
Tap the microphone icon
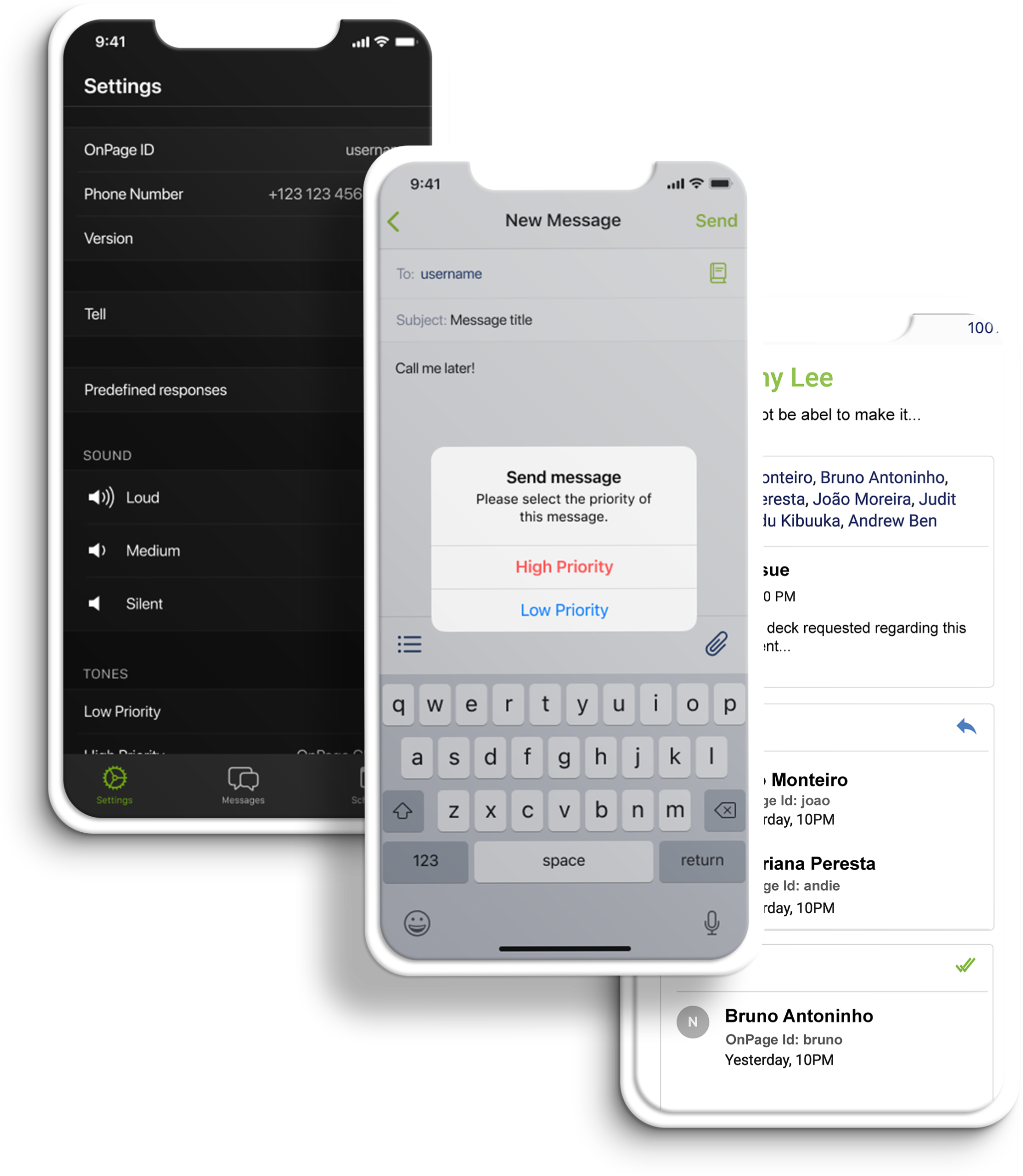(713, 922)
